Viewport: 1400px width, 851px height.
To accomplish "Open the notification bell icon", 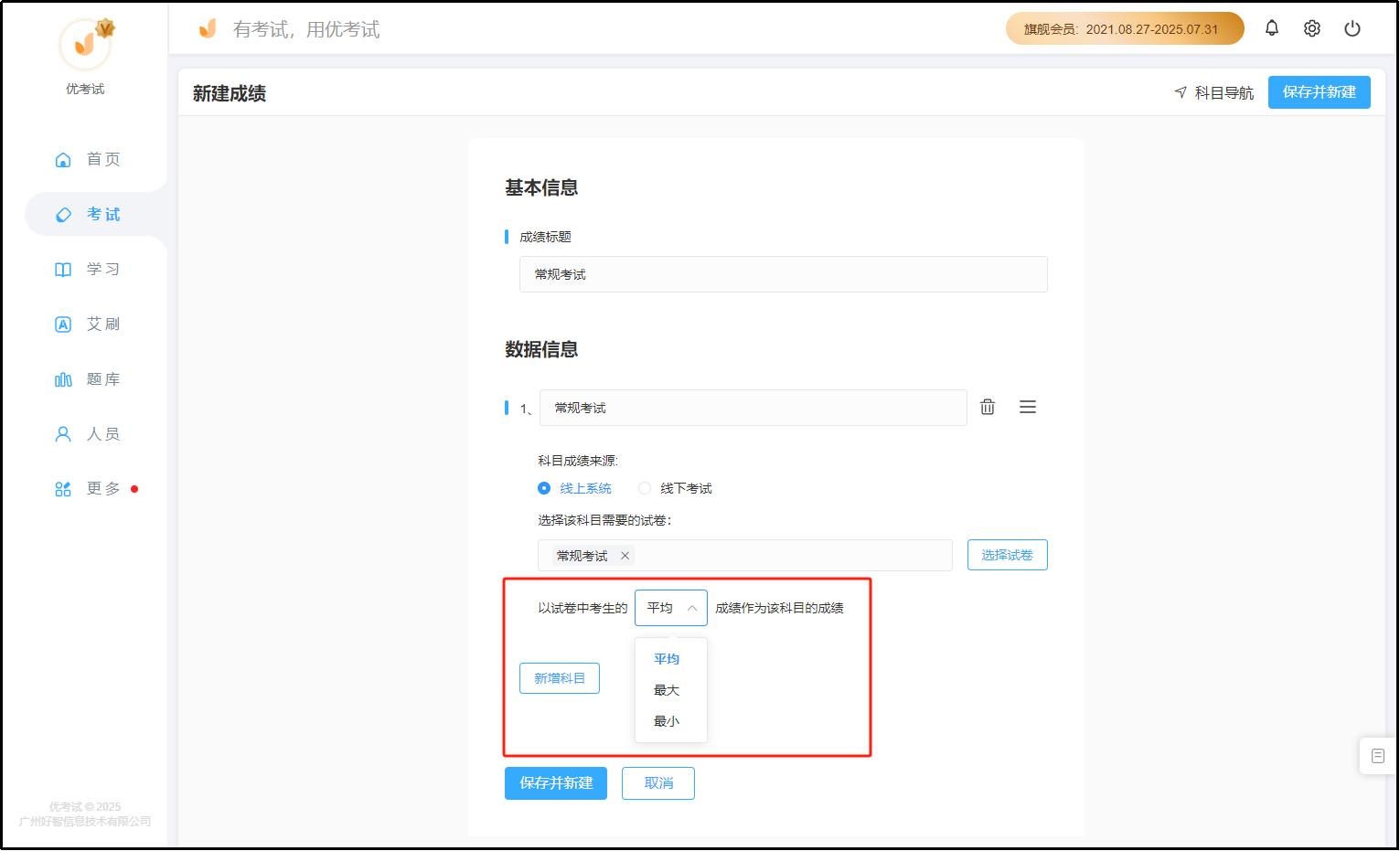I will [x=1271, y=27].
